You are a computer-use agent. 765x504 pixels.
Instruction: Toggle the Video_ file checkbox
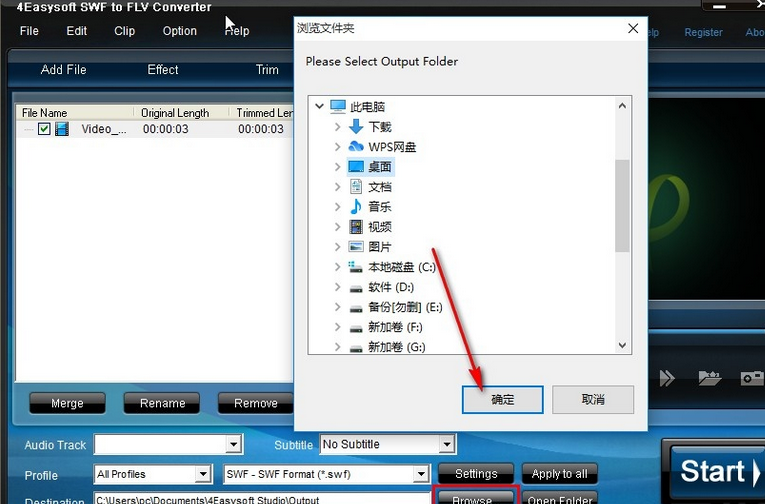click(44, 129)
